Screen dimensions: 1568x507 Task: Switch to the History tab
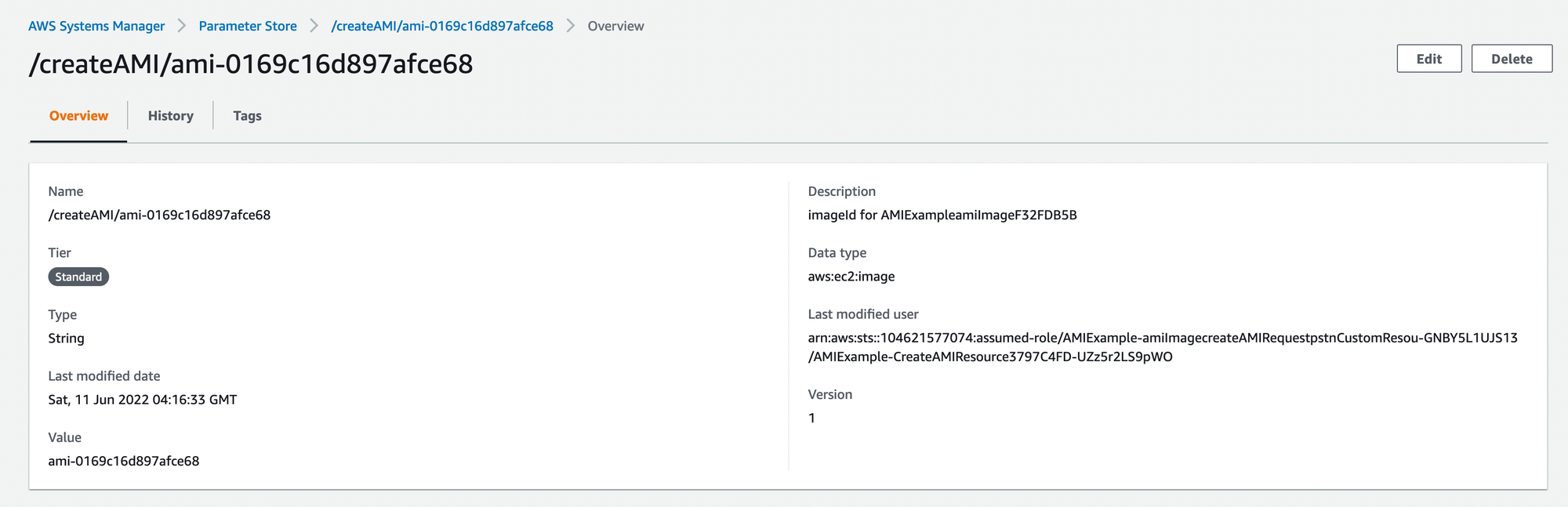pyautogui.click(x=170, y=116)
